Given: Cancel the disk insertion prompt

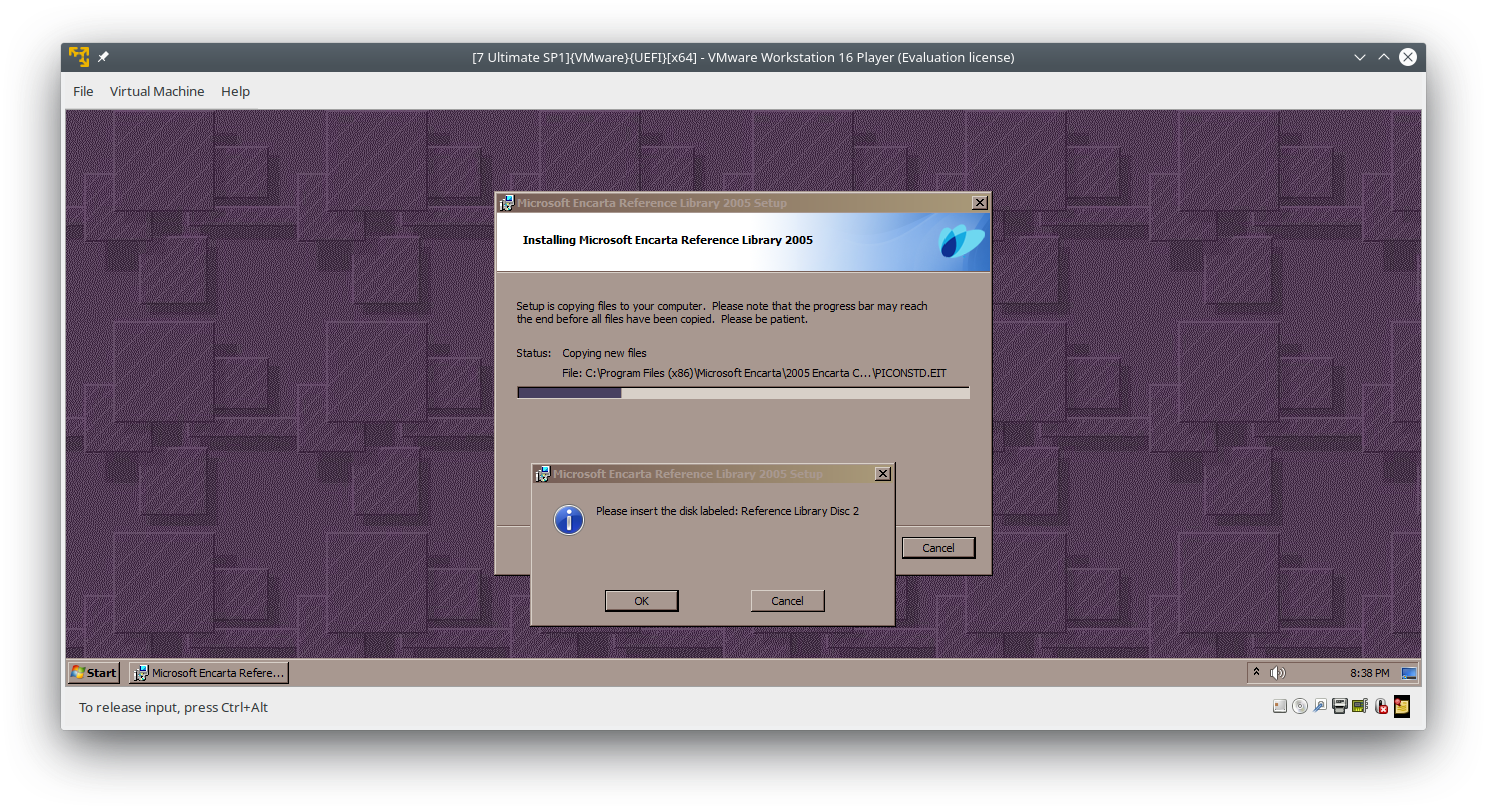Looking at the screenshot, I should (787, 600).
